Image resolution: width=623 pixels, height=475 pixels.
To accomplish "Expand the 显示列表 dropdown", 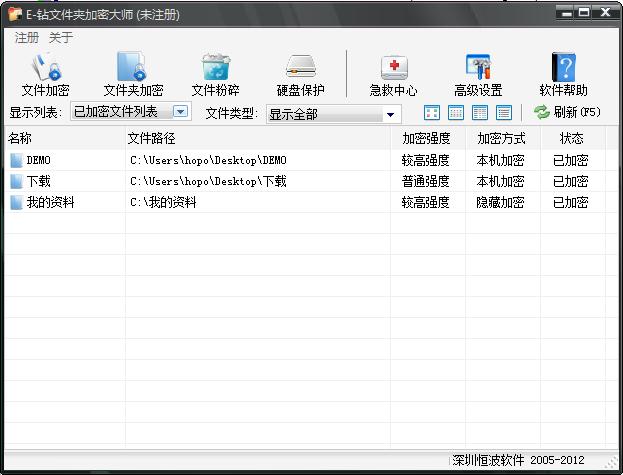I will pyautogui.click(x=181, y=112).
